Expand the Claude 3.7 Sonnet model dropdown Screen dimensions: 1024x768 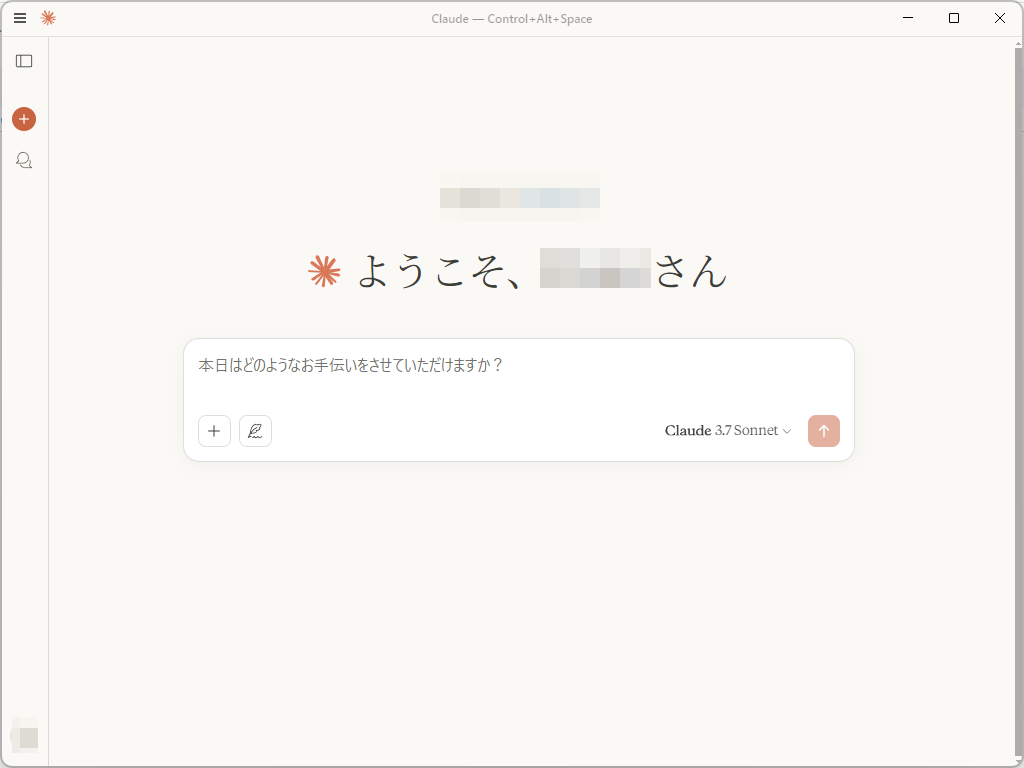click(x=728, y=430)
